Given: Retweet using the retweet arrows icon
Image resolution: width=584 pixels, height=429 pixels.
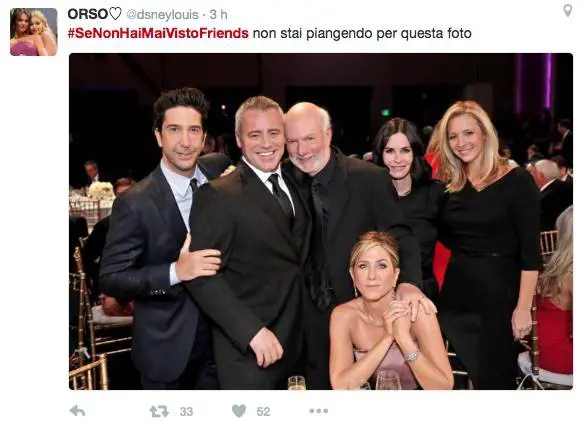Looking at the screenshot, I should point(159,411).
